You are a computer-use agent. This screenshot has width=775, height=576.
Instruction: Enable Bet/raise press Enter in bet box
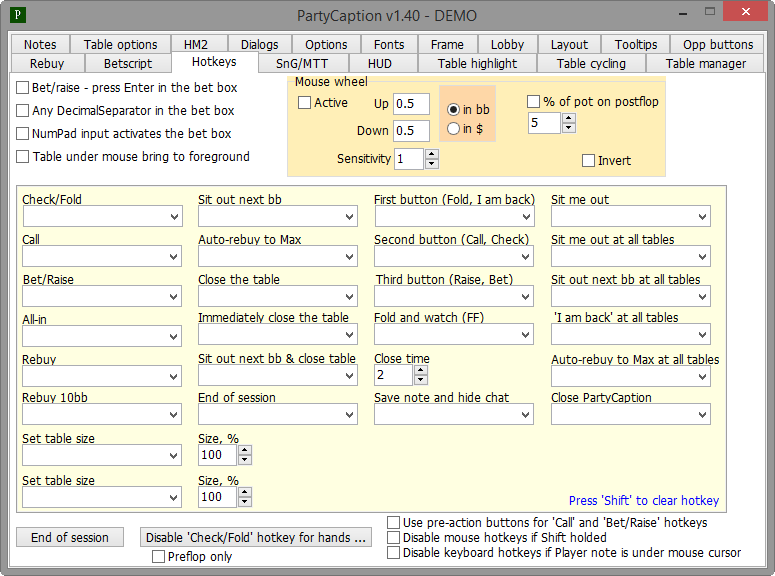[22, 88]
